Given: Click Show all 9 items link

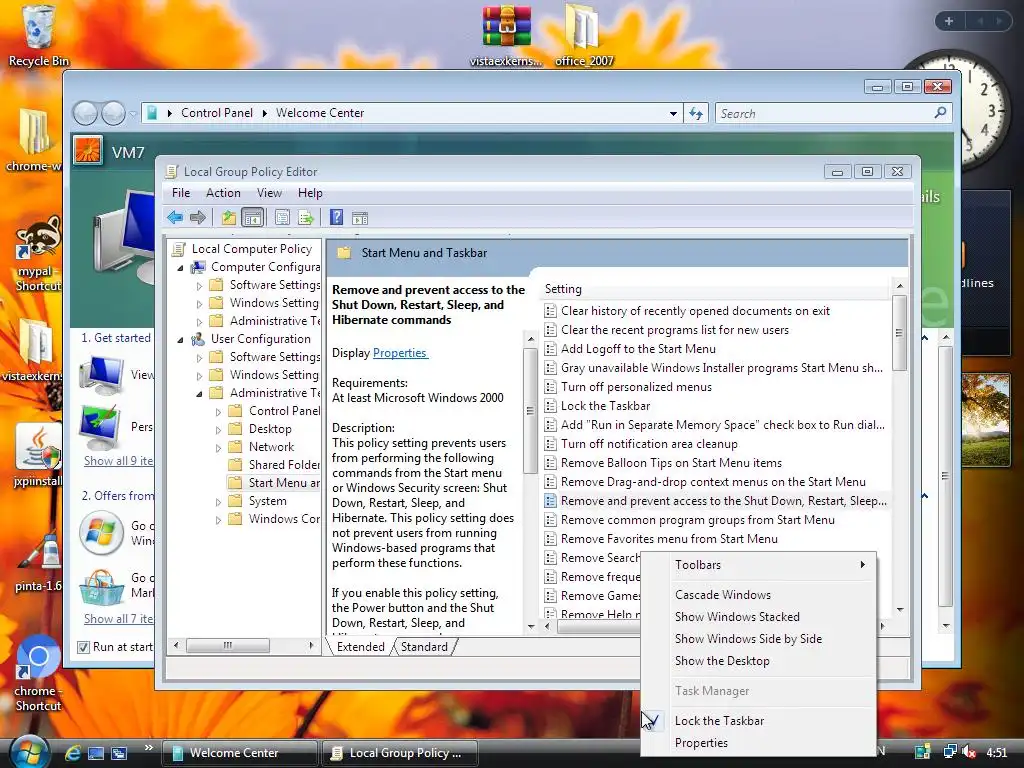Looking at the screenshot, I should point(118,461).
